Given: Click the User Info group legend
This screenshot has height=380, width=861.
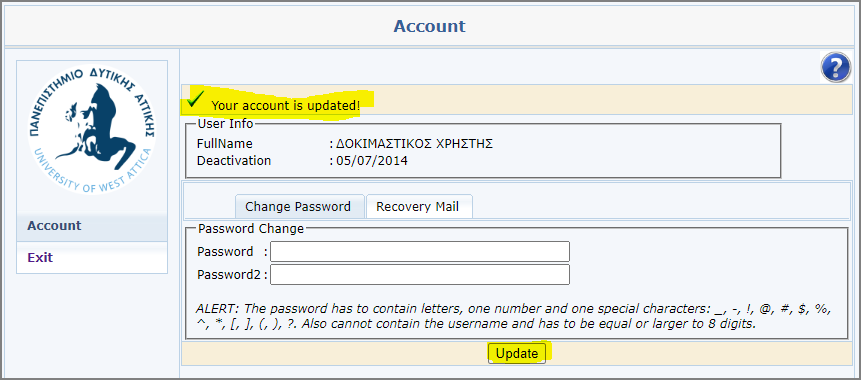Looking at the screenshot, I should pyautogui.click(x=225, y=124).
